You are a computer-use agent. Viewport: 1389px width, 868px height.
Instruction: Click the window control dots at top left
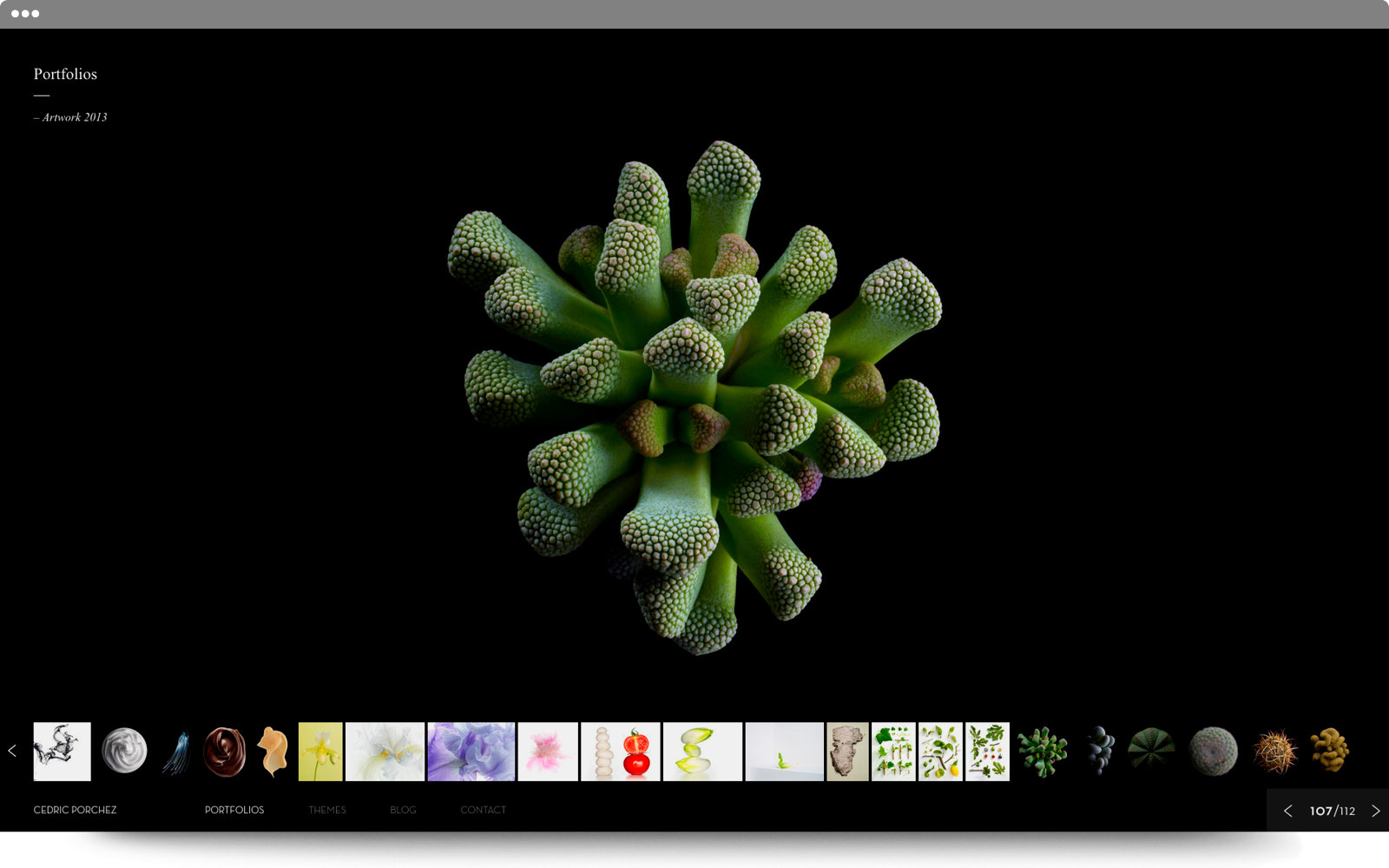coord(25,14)
